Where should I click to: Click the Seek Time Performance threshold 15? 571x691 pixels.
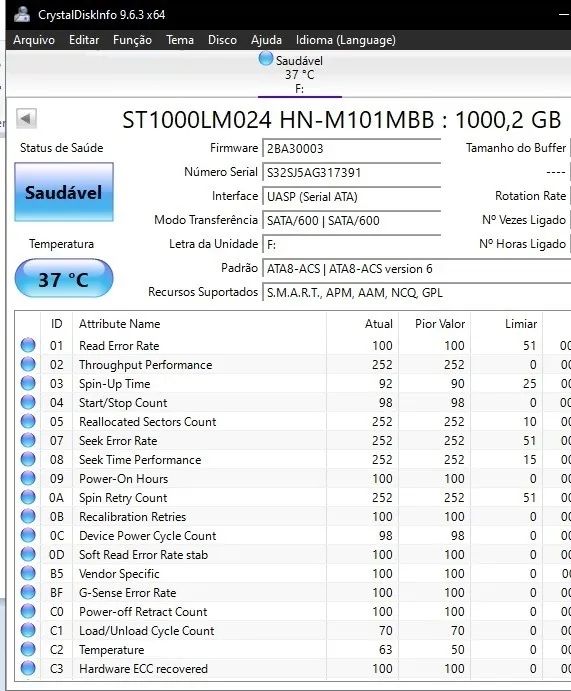coord(530,460)
